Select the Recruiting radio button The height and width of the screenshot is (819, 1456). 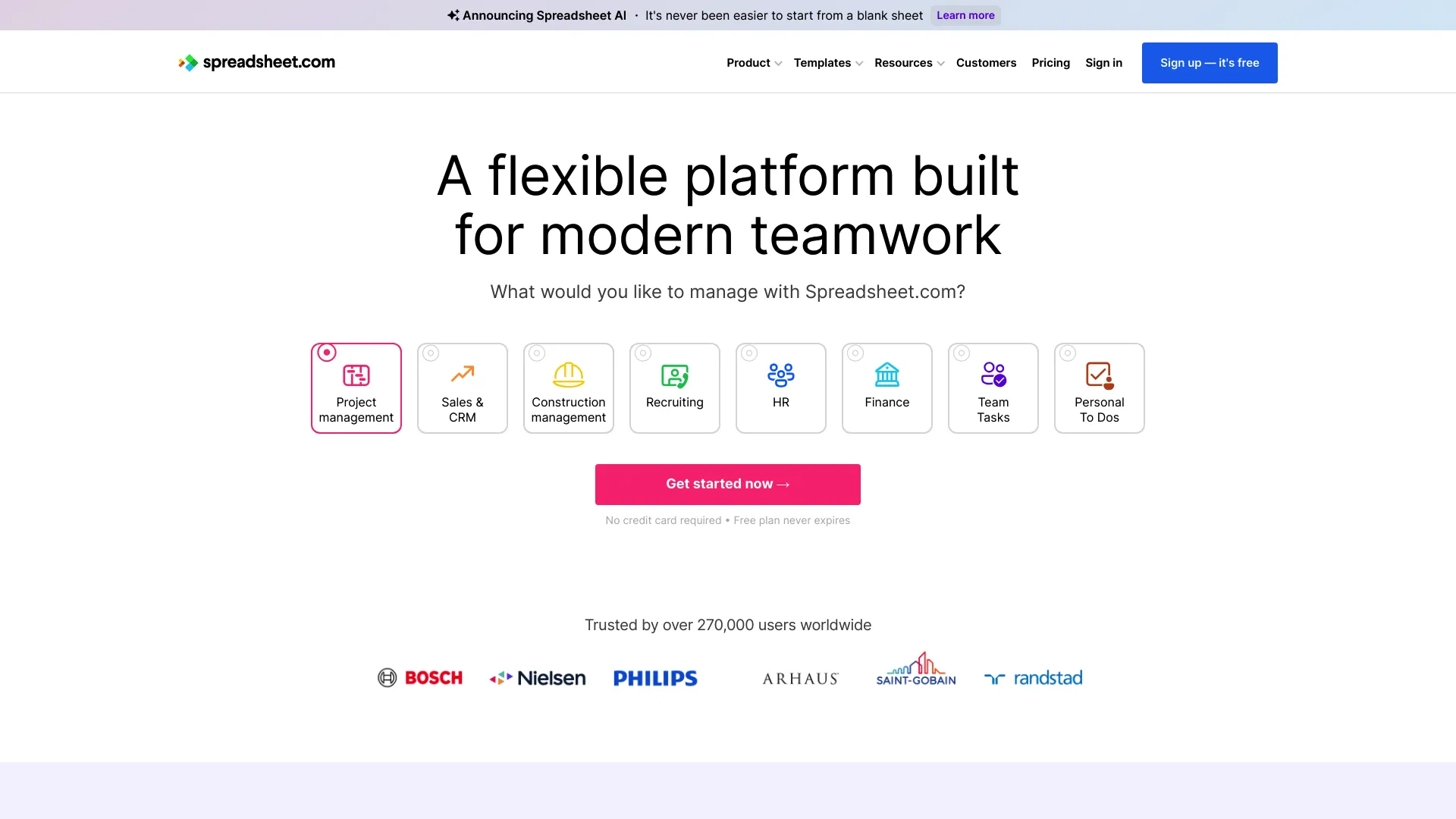tap(643, 353)
